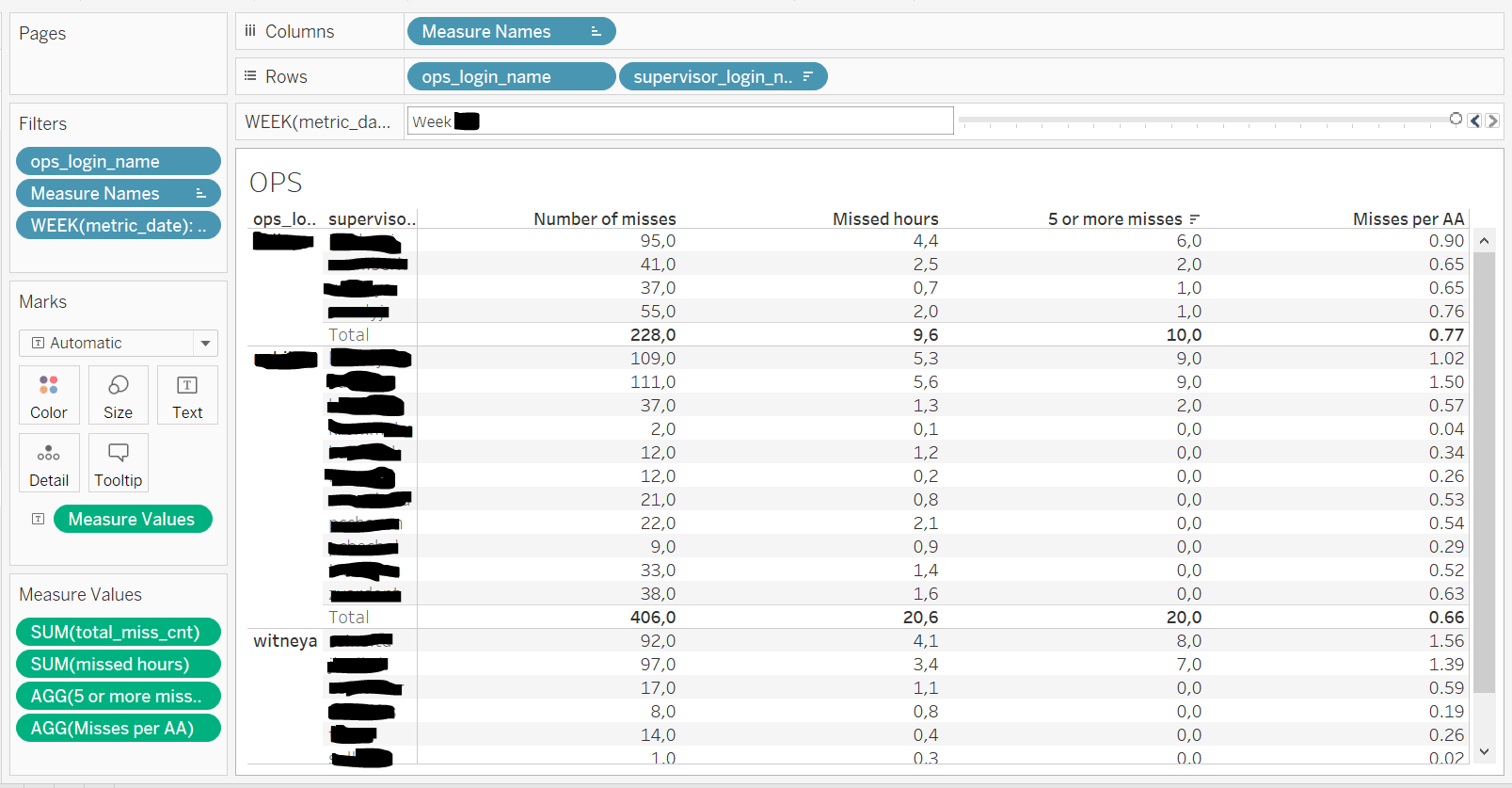Click Misses per AA total 0.66
The image size is (1512, 788).
click(x=1446, y=617)
